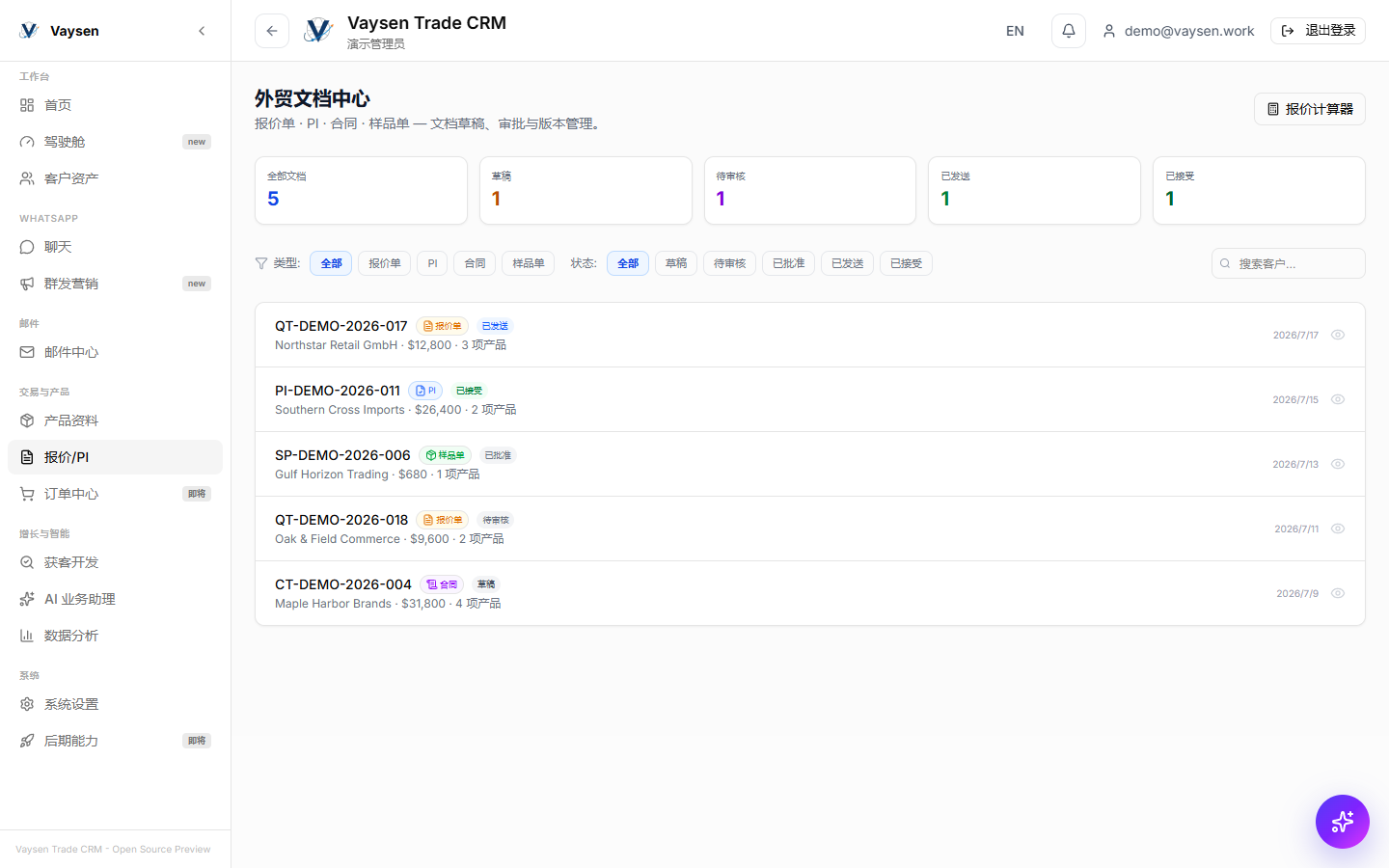
Task: Click the 系统设置 gear icon
Action: pyautogui.click(x=27, y=704)
